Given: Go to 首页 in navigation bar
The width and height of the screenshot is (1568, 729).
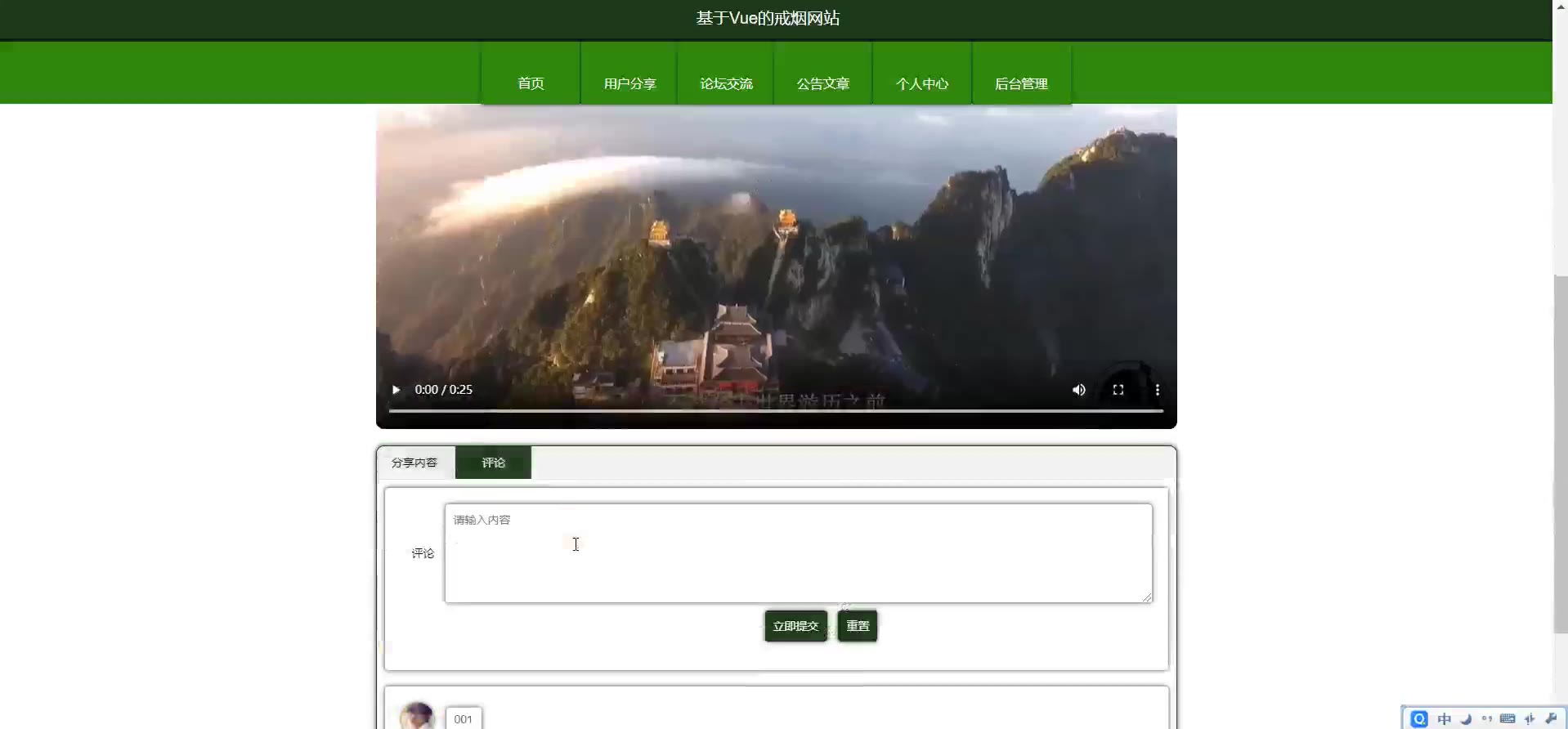Looking at the screenshot, I should pos(531,83).
